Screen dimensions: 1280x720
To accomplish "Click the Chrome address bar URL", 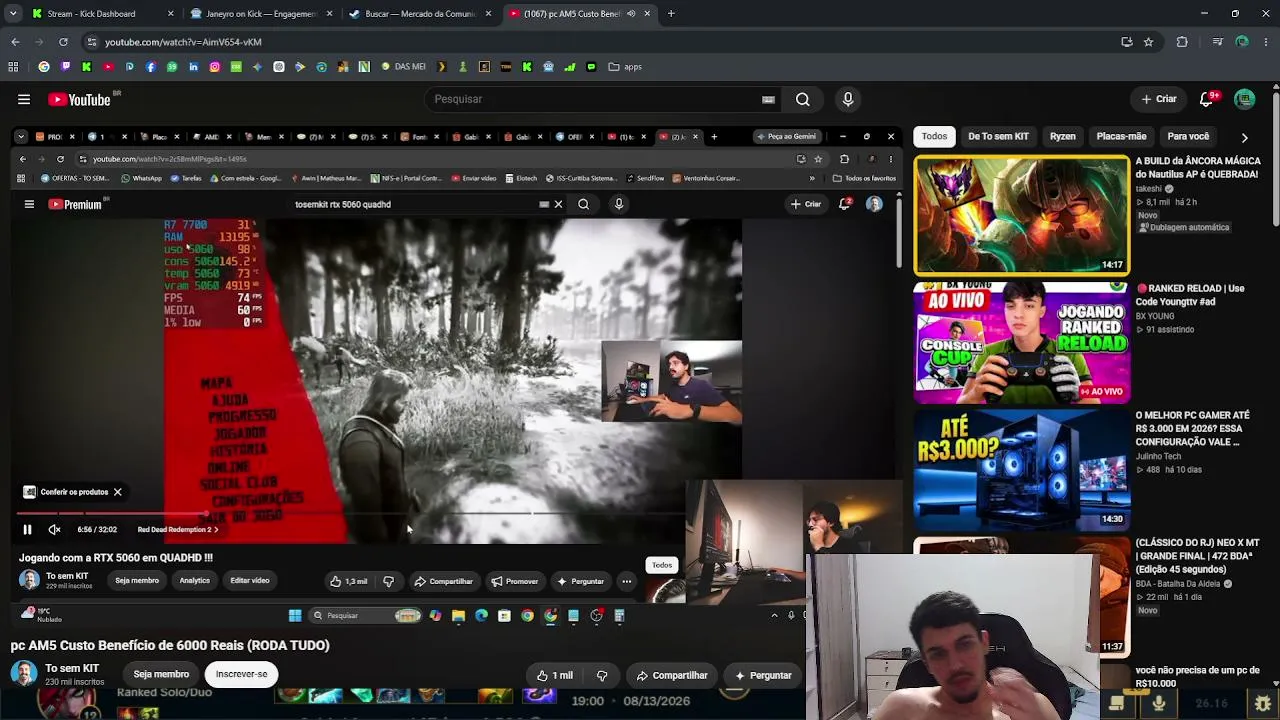I will pos(183,42).
